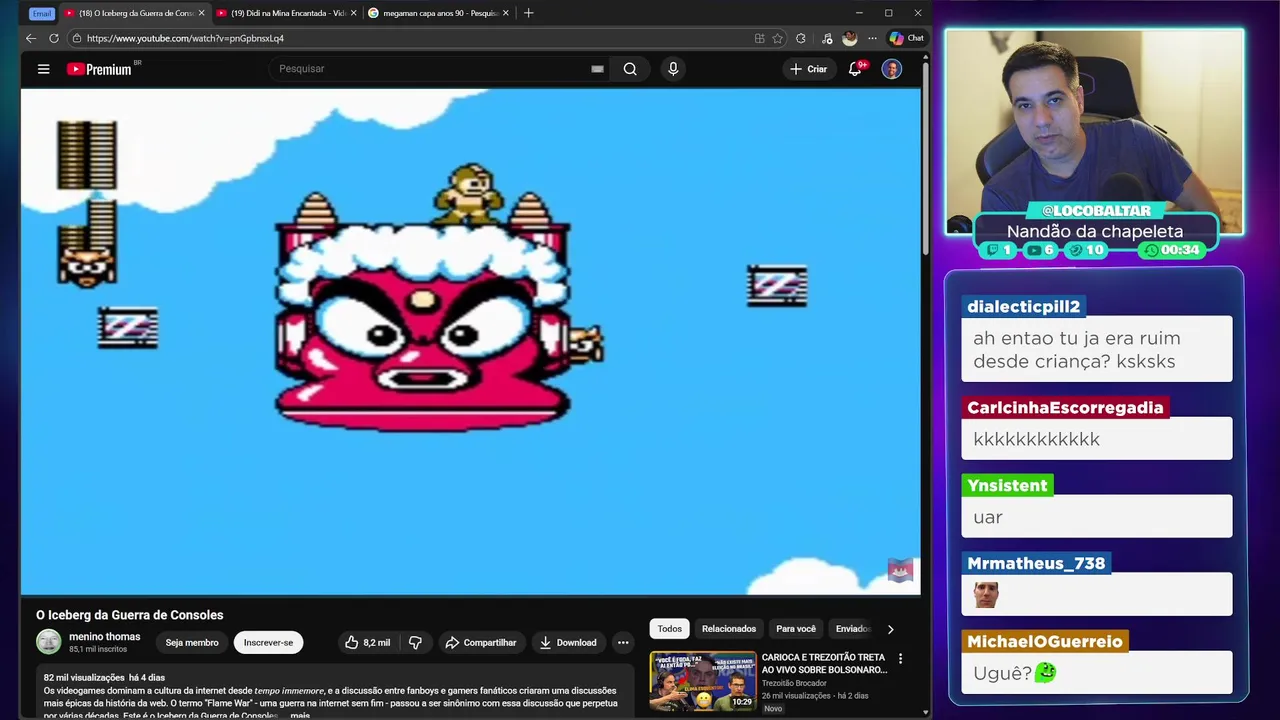
Task: Open YouTube account avatar menu
Action: [x=892, y=69]
